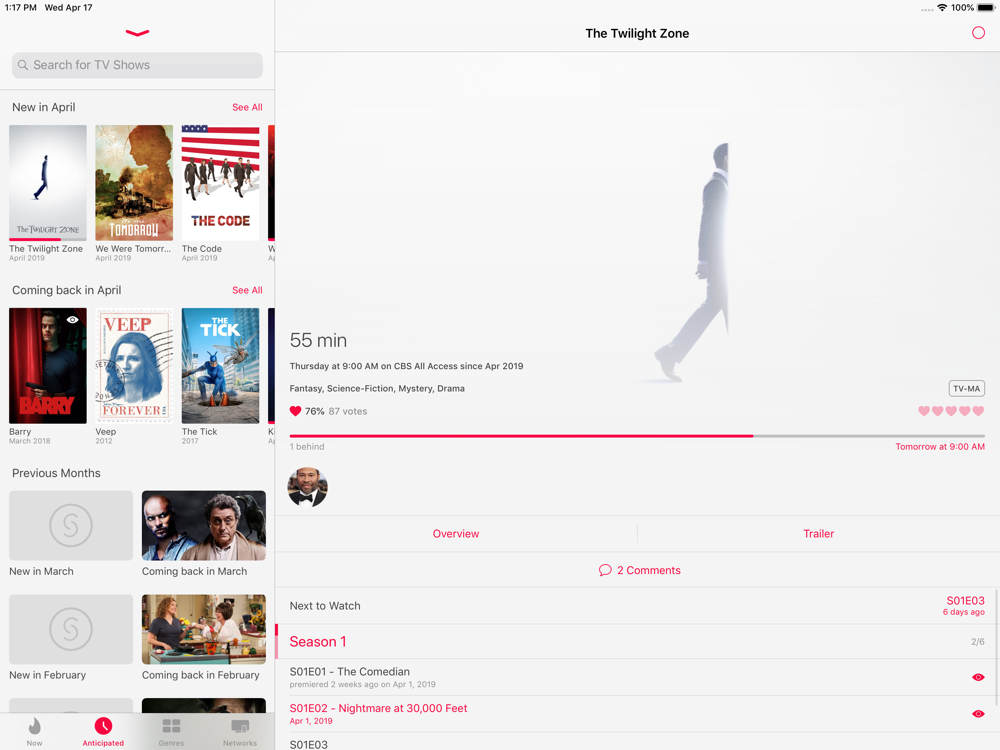1000x750 pixels.
Task: Open the New in February placeholder tile
Action: click(x=71, y=629)
